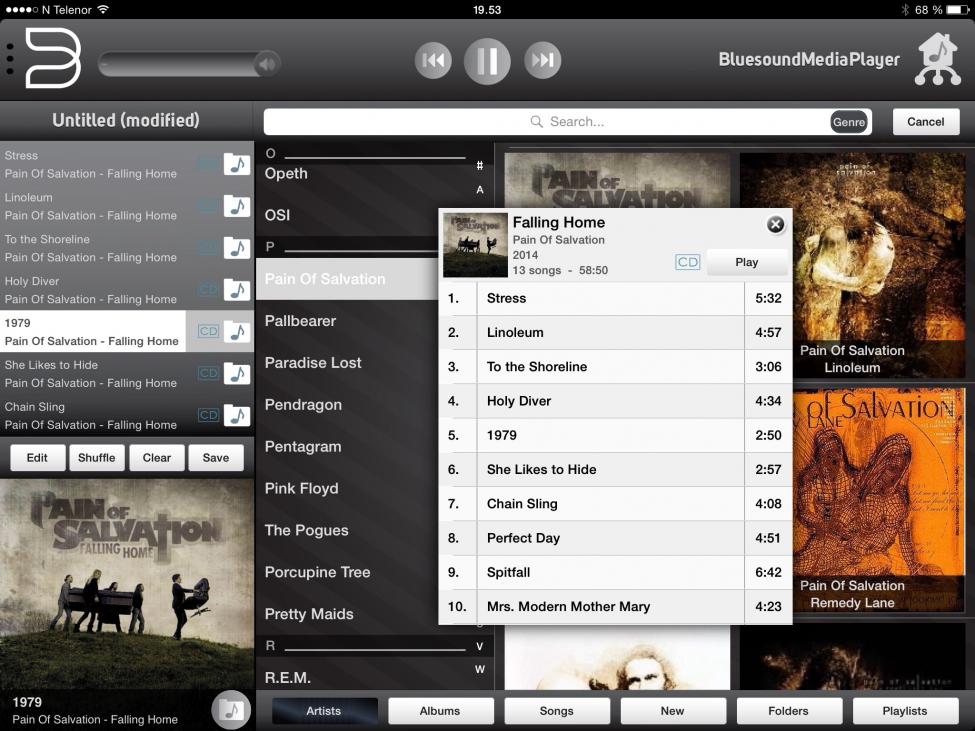The width and height of the screenshot is (975, 731).
Task: Skip to the next track
Action: [542, 60]
